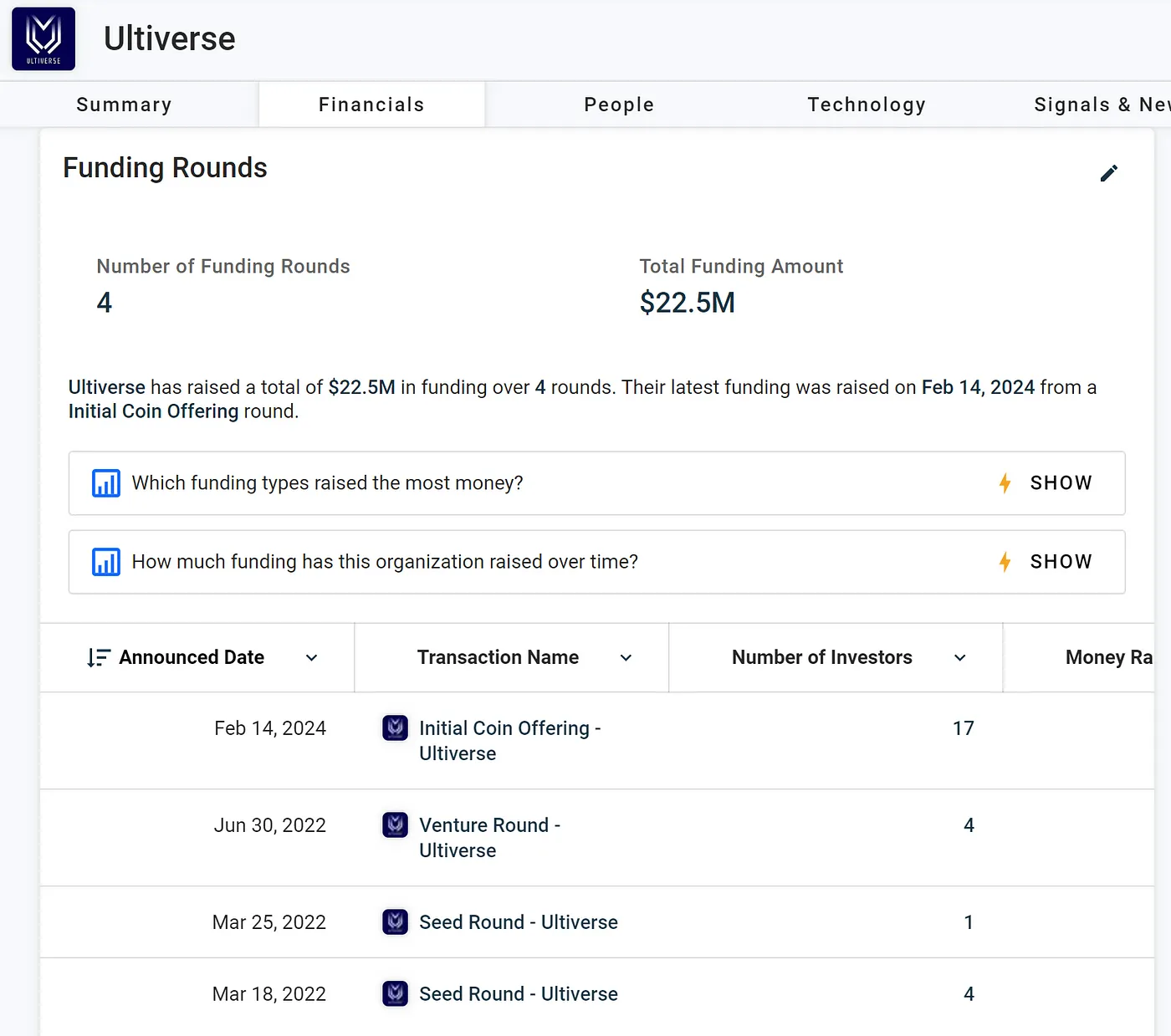Click the pencil edit icon for Funding Rounds

click(x=1109, y=173)
